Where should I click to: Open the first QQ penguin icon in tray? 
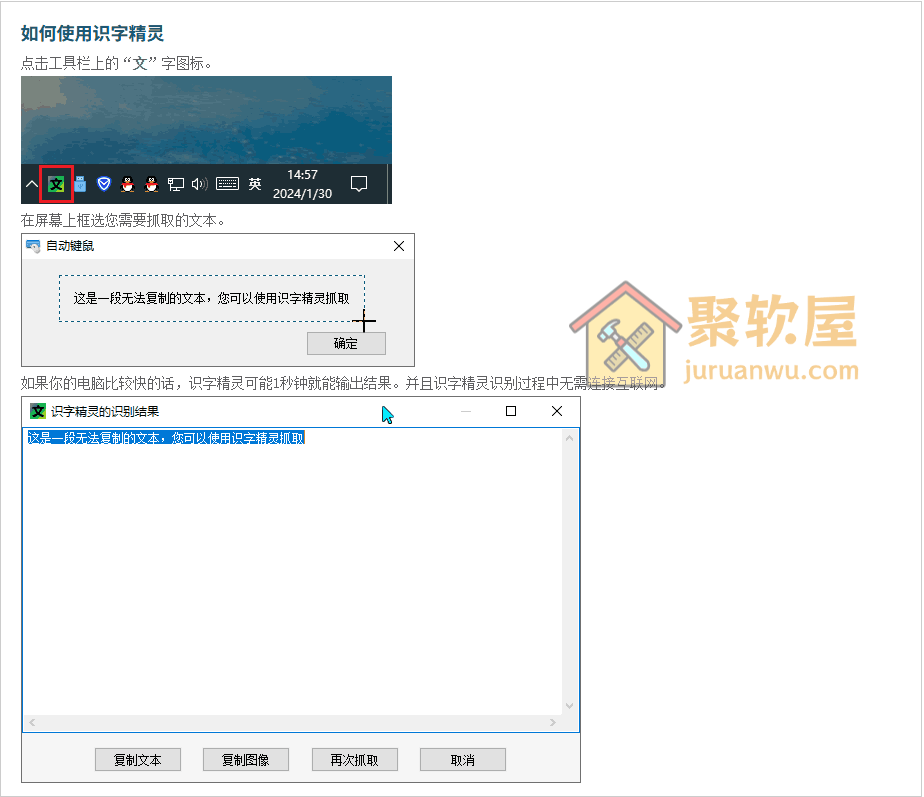click(126, 183)
